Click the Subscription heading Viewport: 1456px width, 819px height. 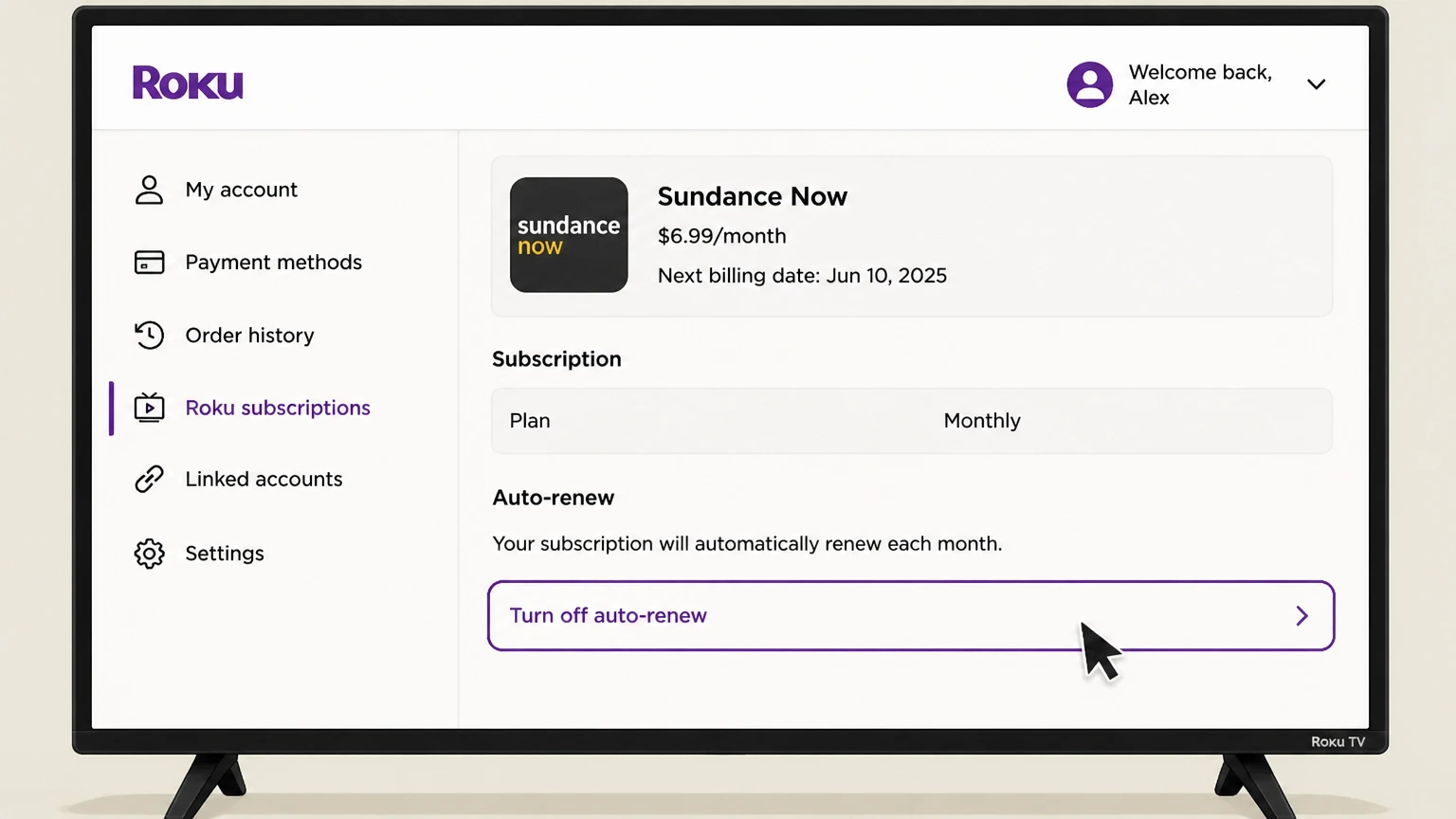[x=556, y=359]
